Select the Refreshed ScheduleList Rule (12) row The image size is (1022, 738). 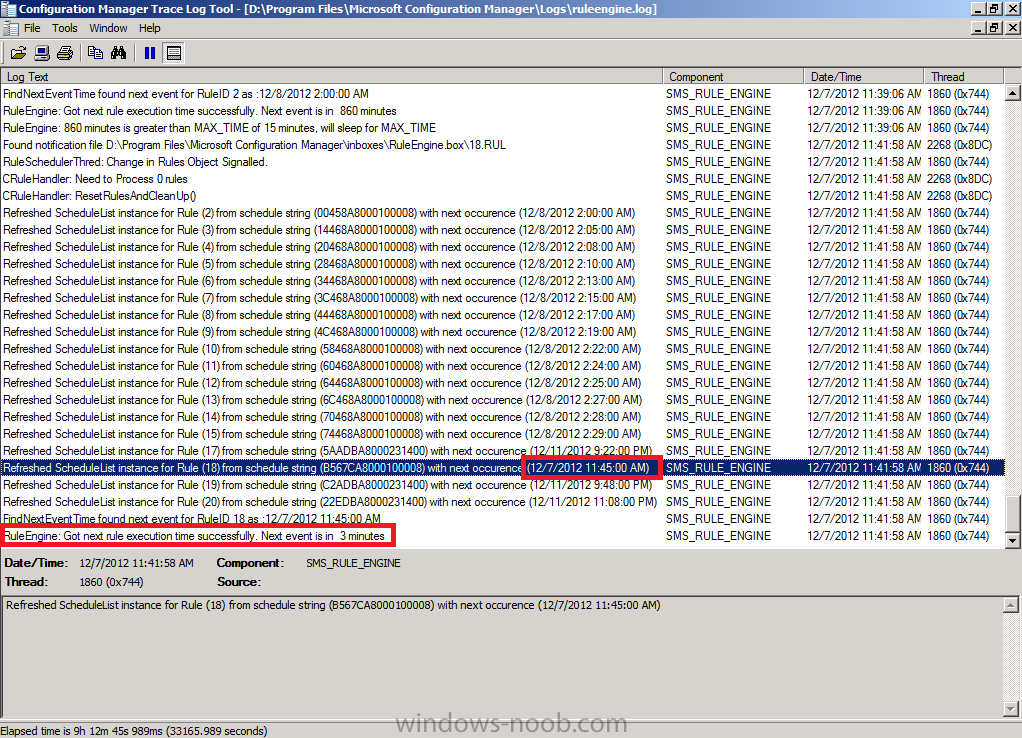point(503,383)
